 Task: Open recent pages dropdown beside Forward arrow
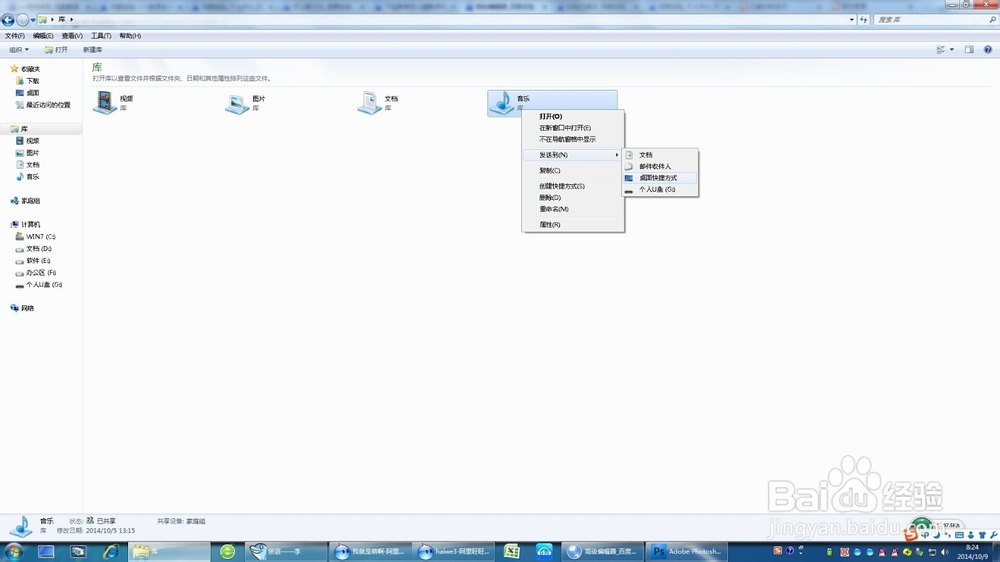[33, 20]
